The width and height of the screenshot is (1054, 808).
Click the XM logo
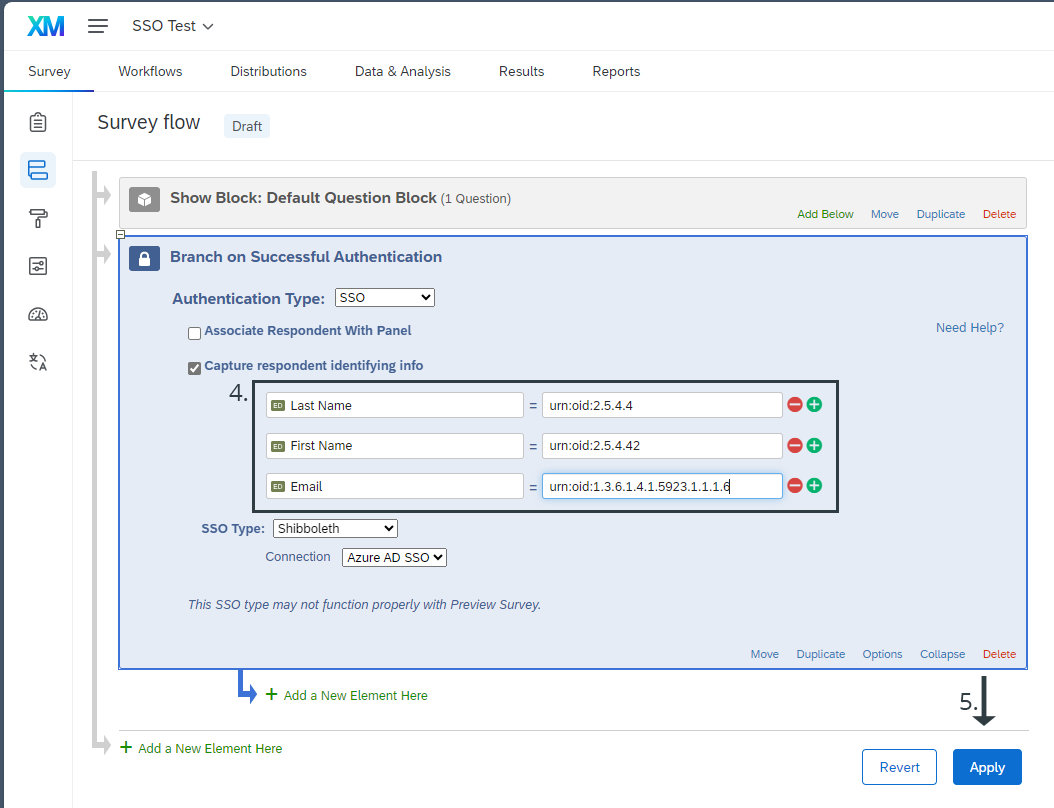[46, 26]
